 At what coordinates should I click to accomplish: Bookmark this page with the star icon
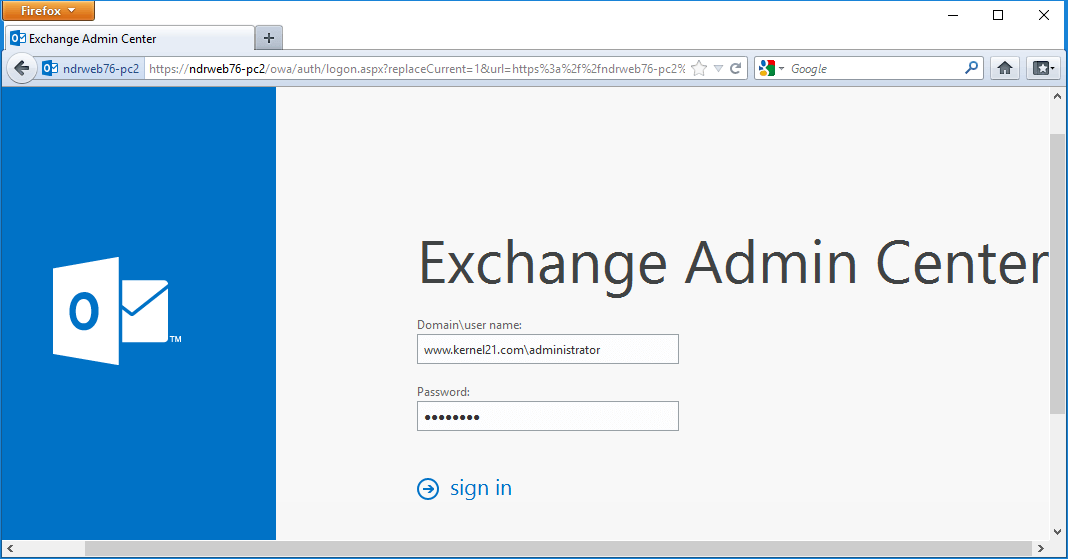tap(699, 69)
